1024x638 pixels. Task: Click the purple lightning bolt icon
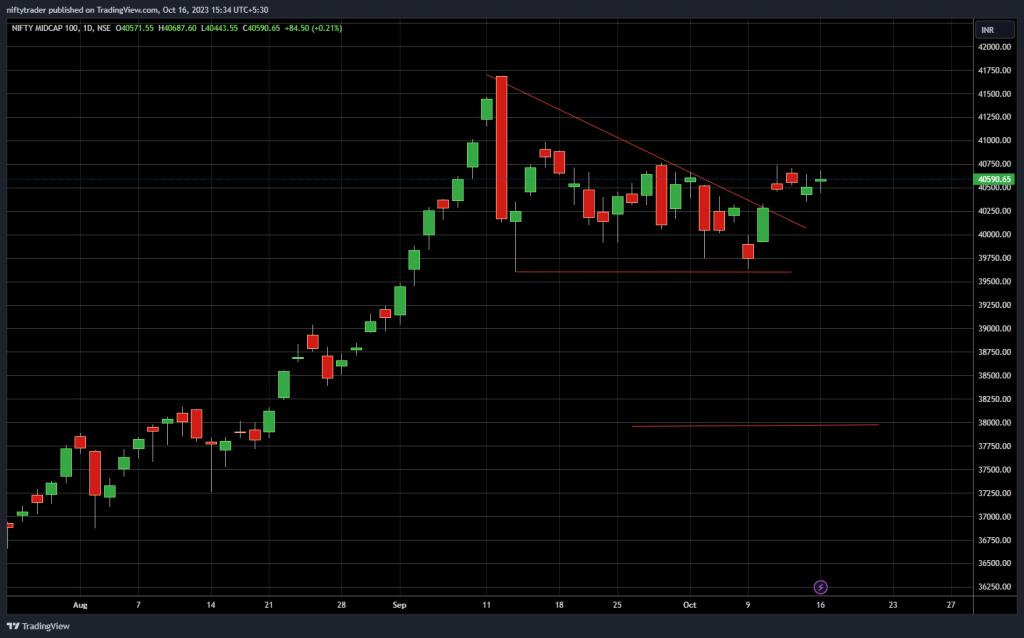point(820,587)
